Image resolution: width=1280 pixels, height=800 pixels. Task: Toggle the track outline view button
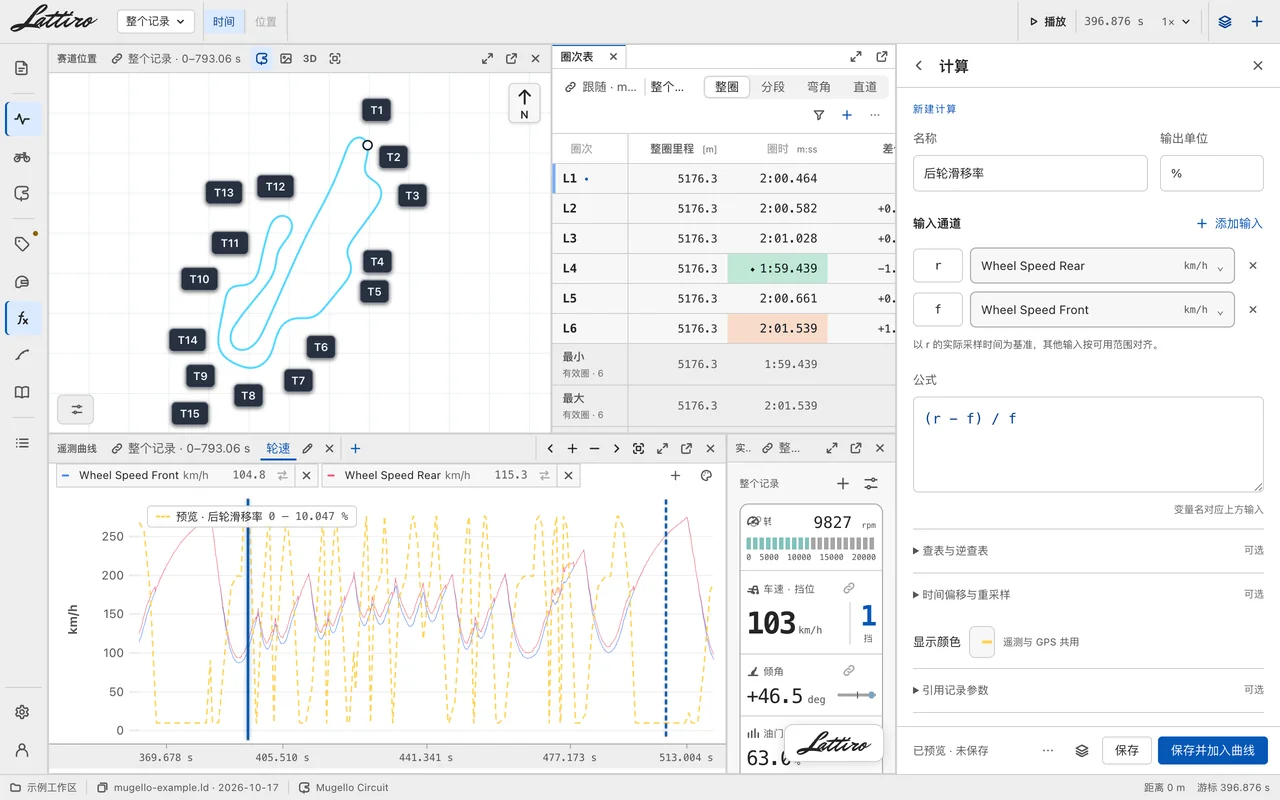click(x=262, y=59)
